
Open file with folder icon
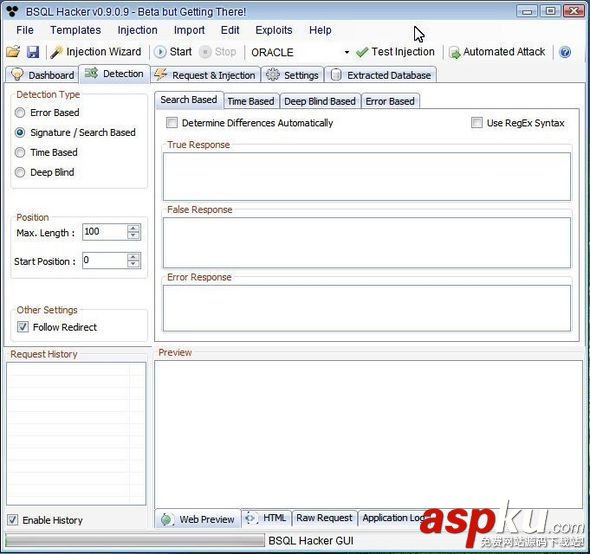pyautogui.click(x=13, y=52)
